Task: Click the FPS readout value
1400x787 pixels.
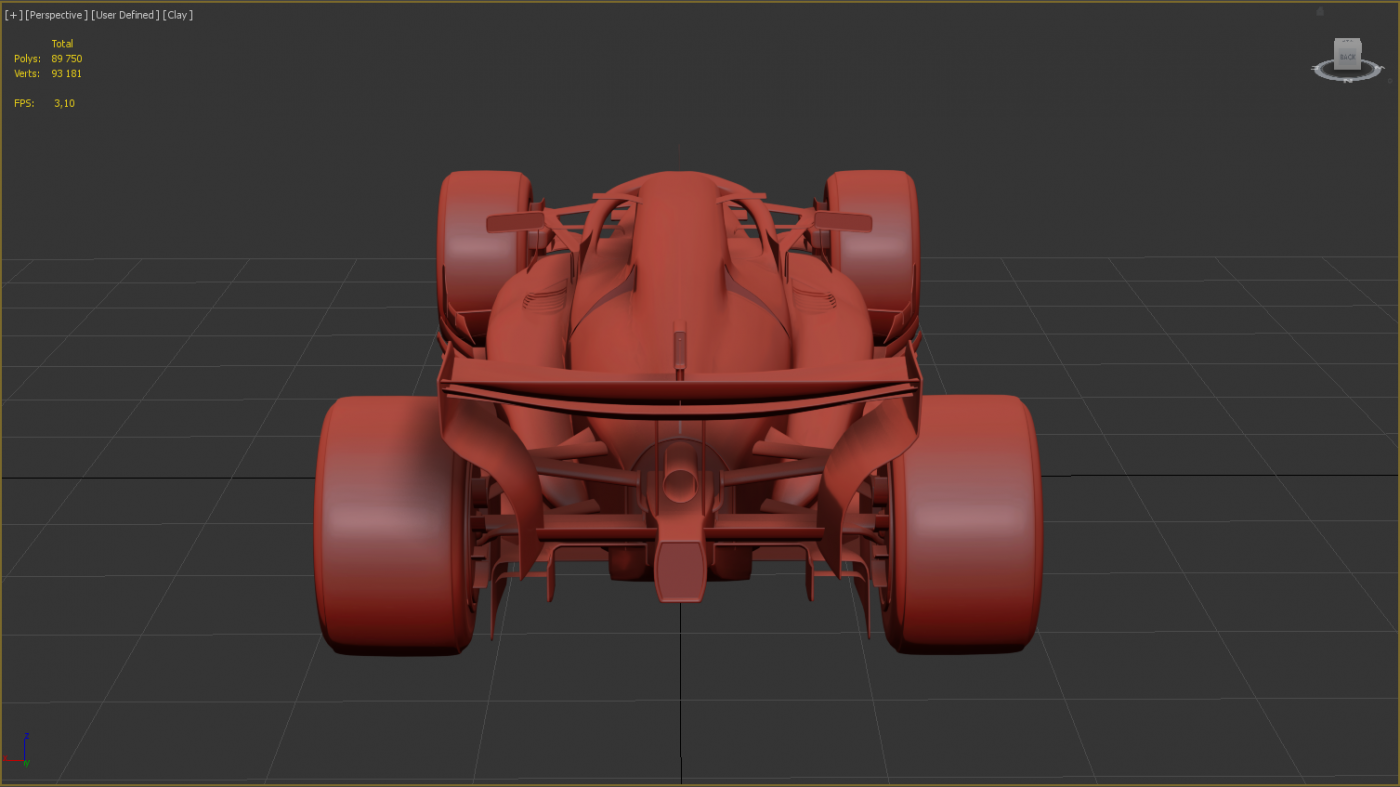Action: 64,103
